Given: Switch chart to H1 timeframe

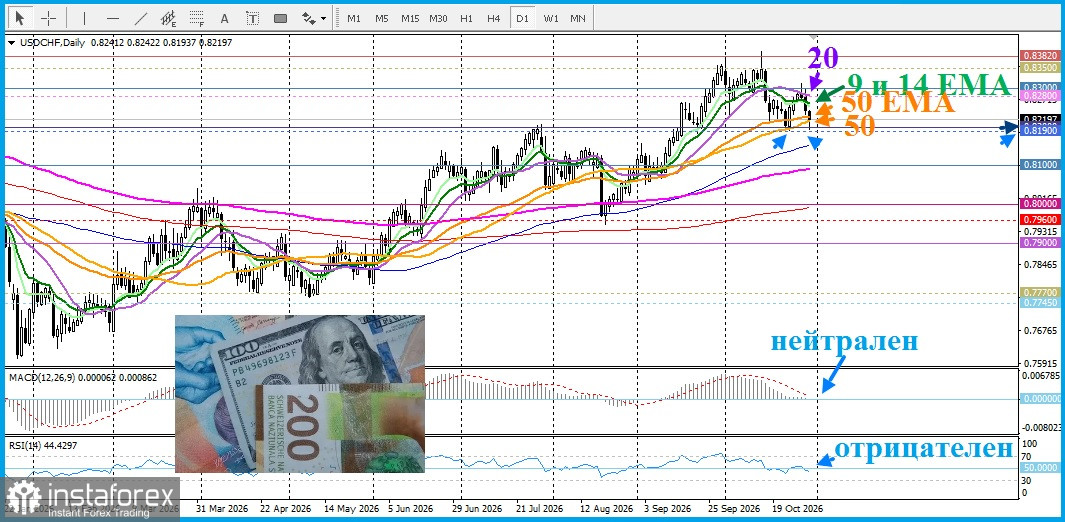Looking at the screenshot, I should 466,18.
